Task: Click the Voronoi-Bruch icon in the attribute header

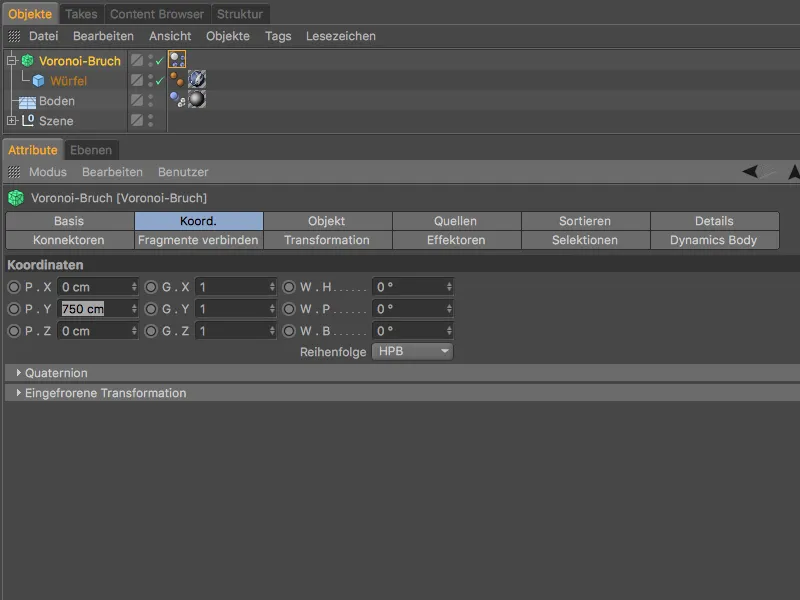Action: click(16, 198)
